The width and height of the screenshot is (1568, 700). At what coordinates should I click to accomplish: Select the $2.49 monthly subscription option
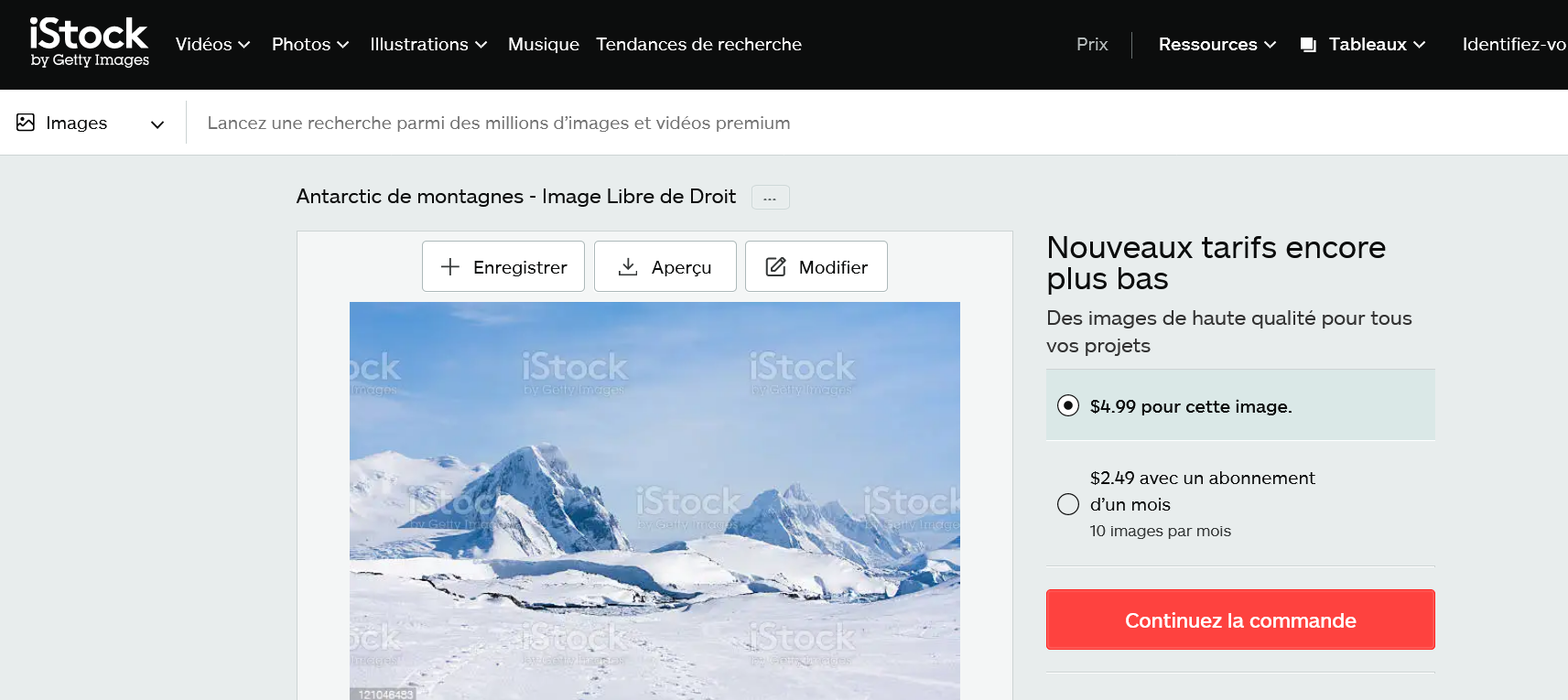point(1068,504)
